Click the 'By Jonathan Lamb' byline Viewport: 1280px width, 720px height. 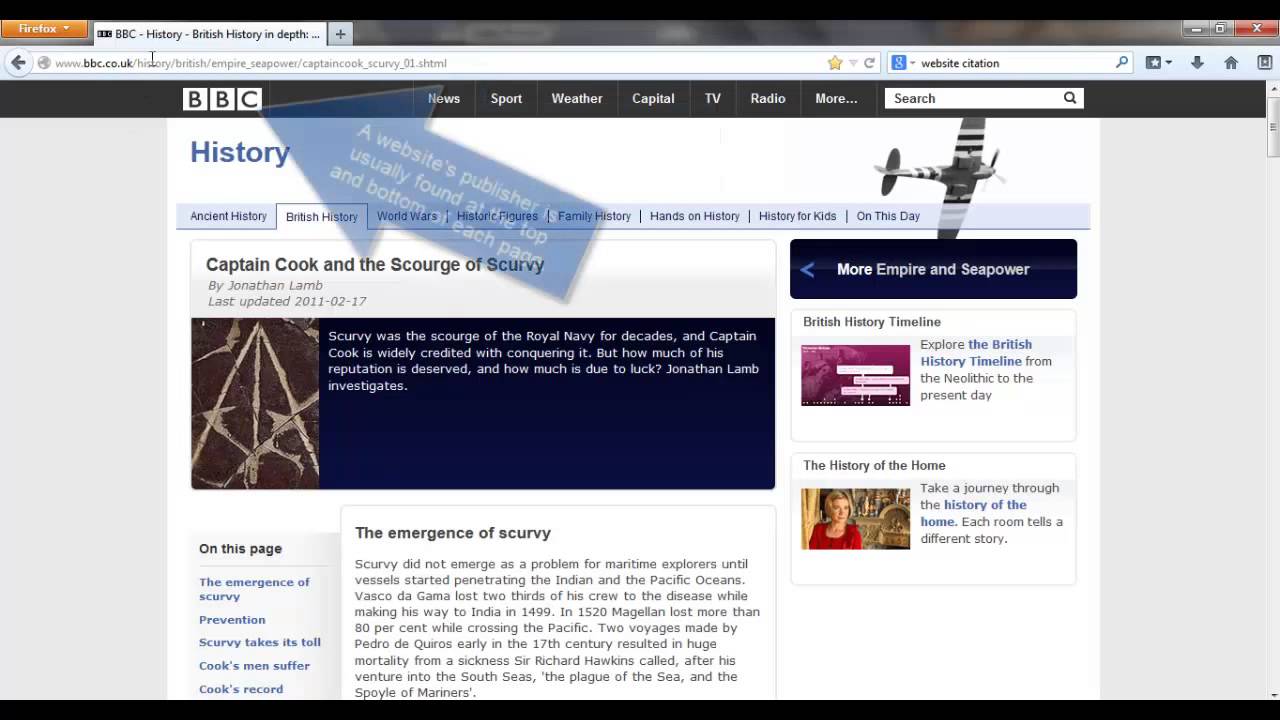(265, 285)
